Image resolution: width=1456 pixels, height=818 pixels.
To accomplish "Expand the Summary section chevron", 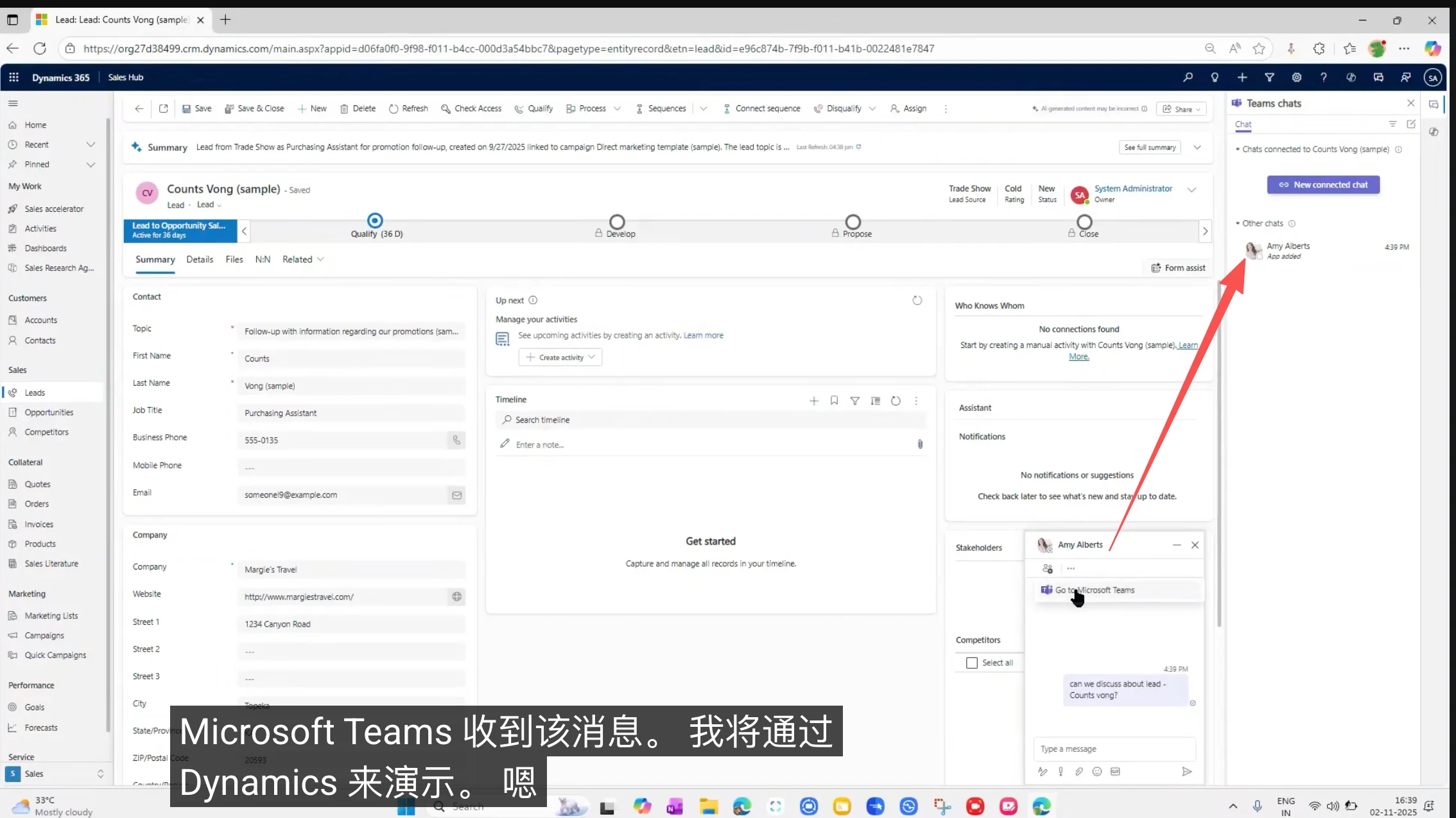I will (x=1197, y=147).
